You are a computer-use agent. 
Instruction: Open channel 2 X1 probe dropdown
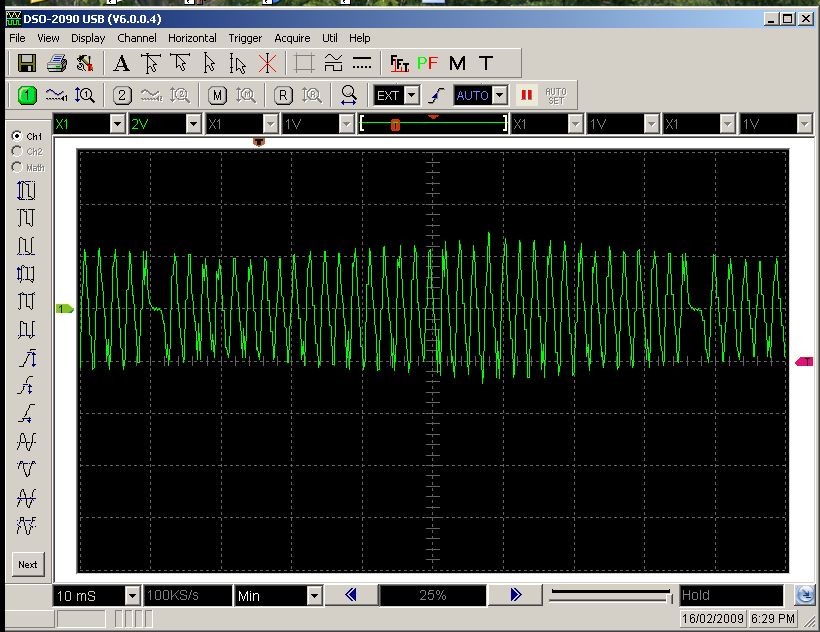click(x=270, y=124)
